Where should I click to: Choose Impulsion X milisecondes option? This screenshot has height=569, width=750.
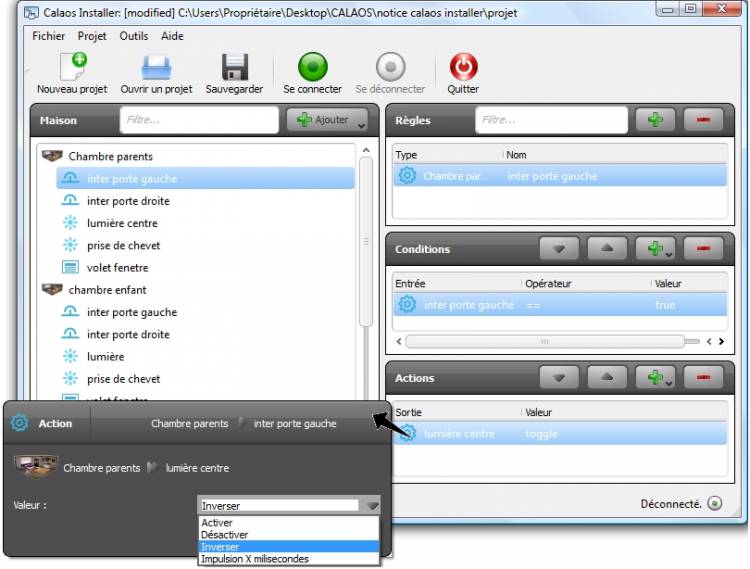[289, 558]
